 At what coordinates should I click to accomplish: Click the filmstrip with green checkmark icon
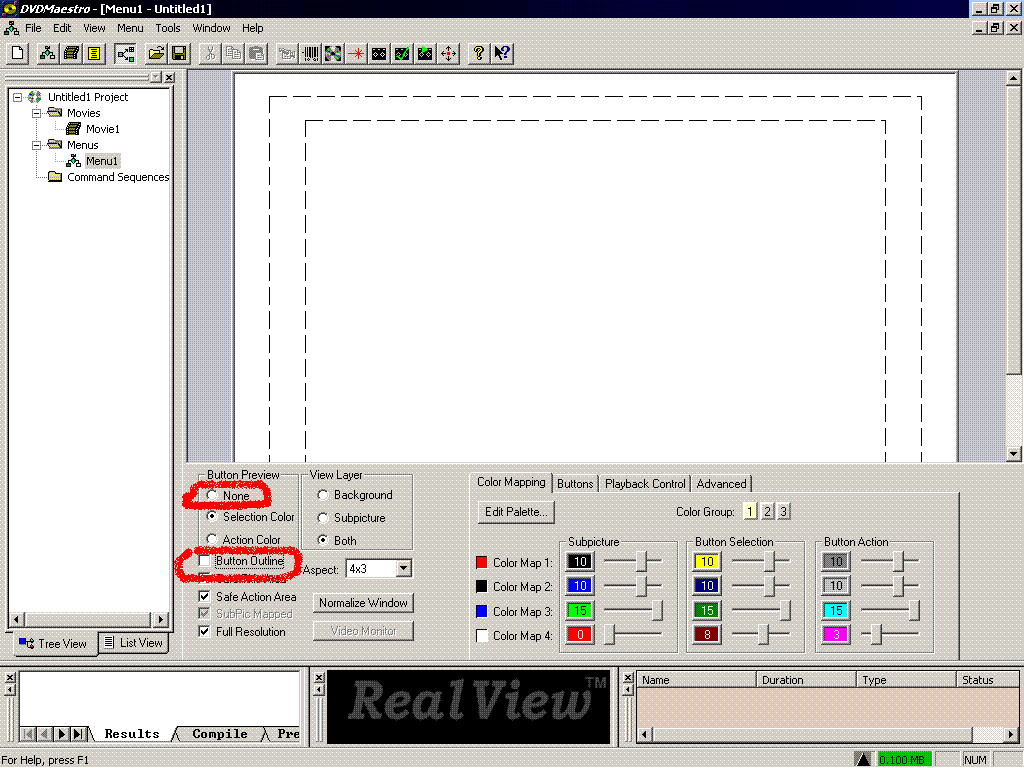coord(402,54)
